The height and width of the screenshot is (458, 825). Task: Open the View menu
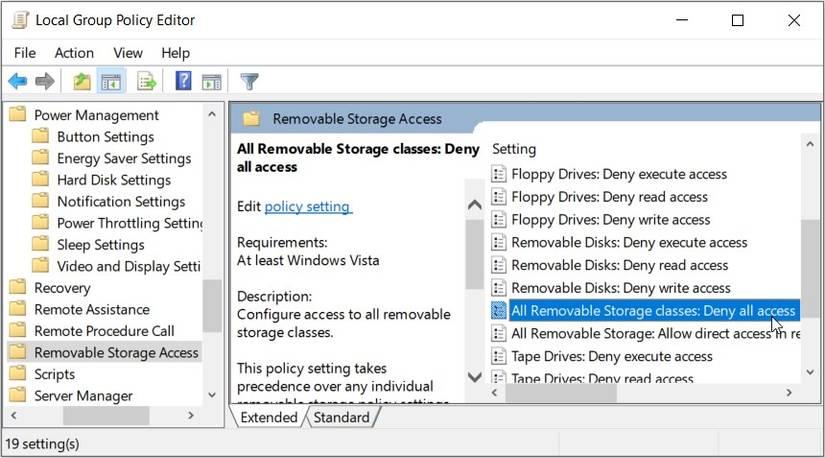point(128,53)
